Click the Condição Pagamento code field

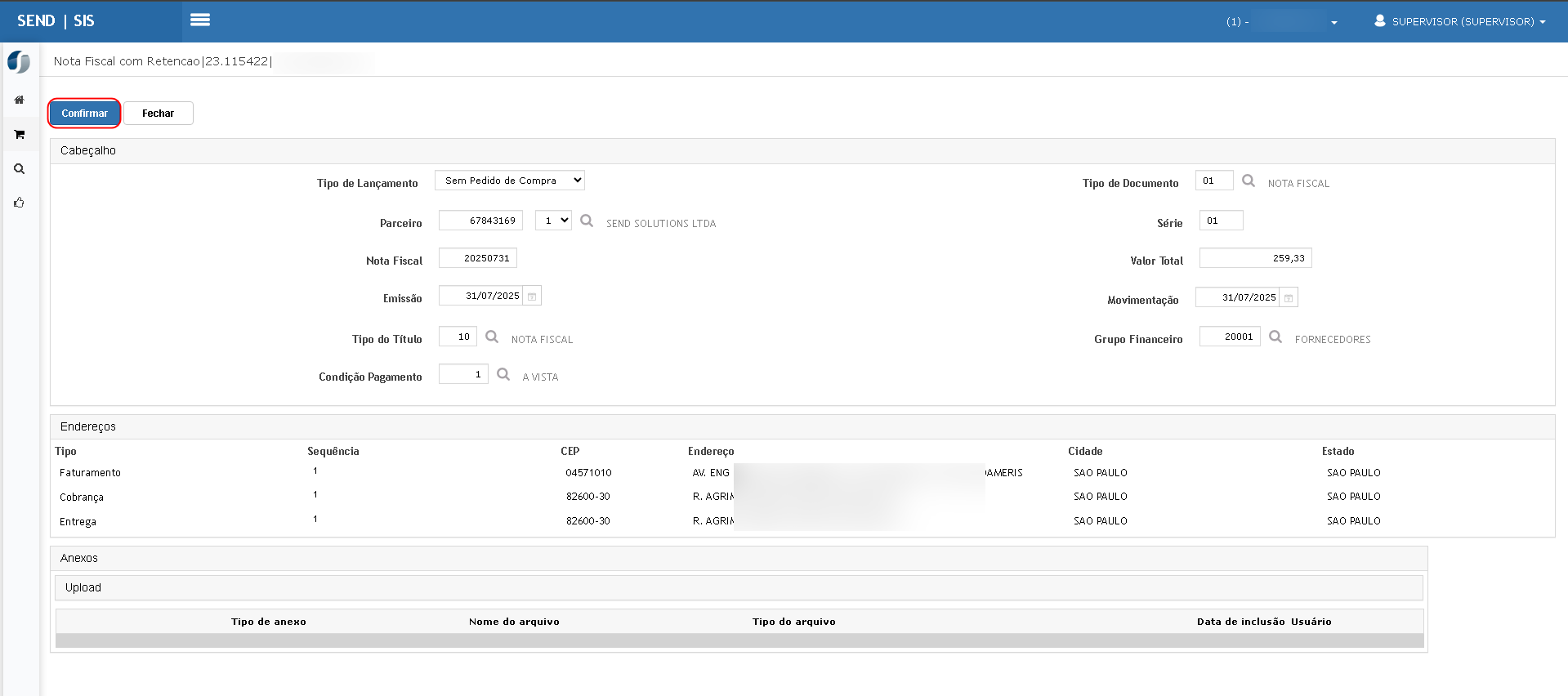(463, 374)
